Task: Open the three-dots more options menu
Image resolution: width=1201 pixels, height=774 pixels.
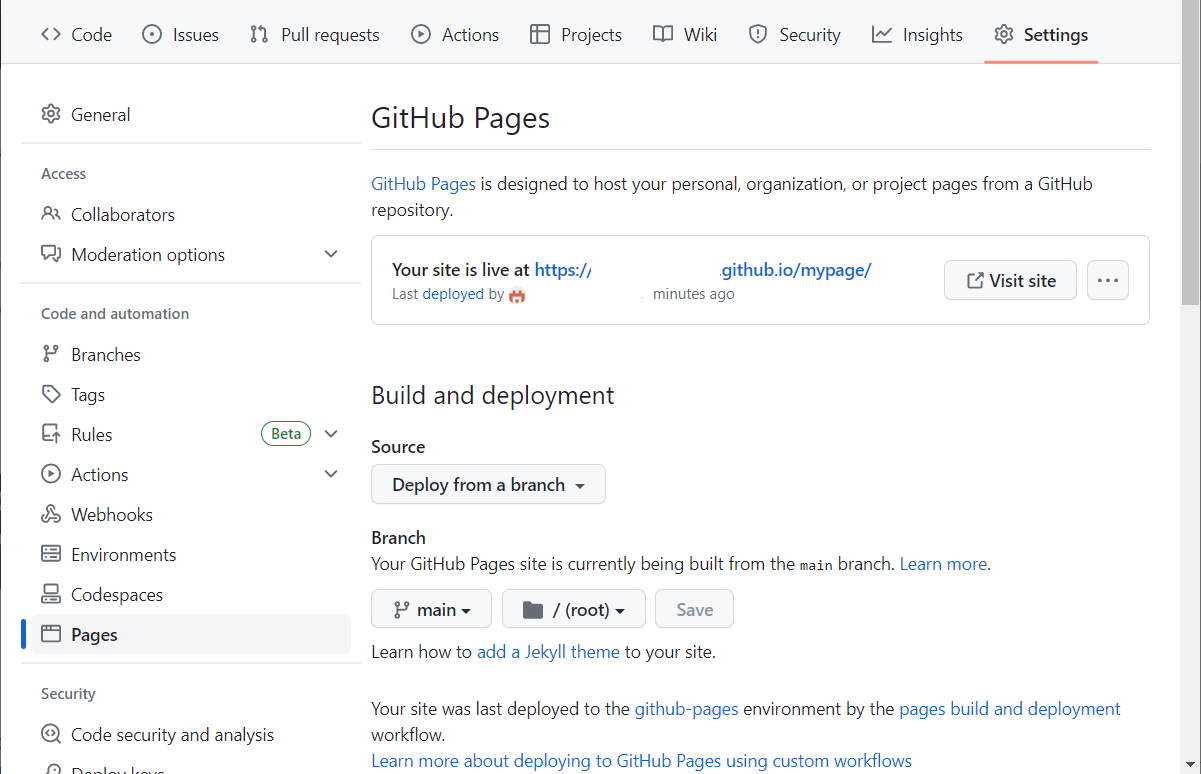Action: pyautogui.click(x=1108, y=280)
